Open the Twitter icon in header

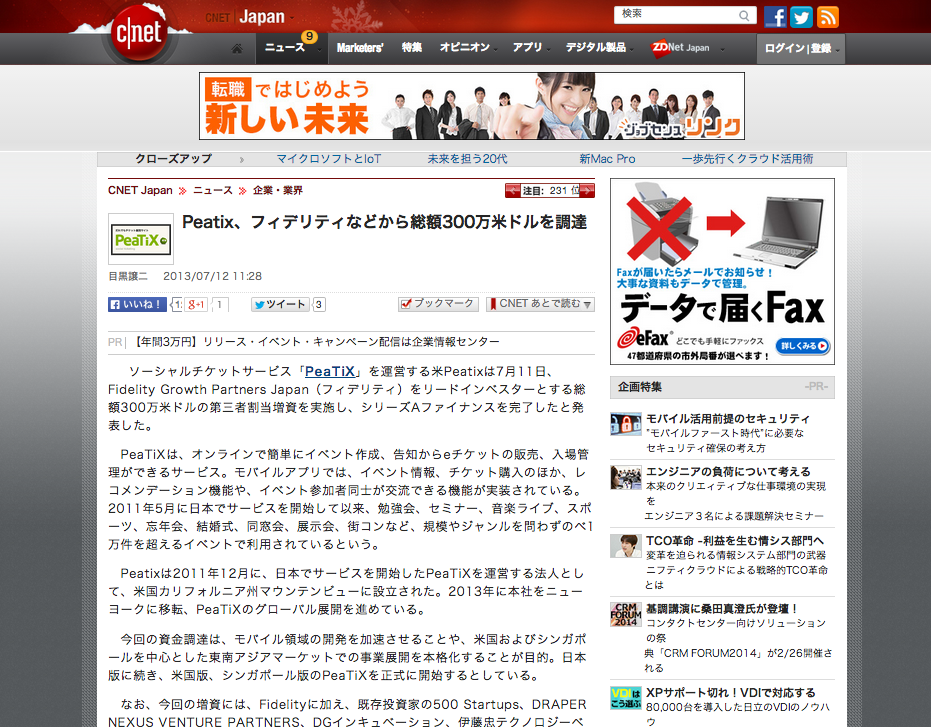(x=802, y=17)
